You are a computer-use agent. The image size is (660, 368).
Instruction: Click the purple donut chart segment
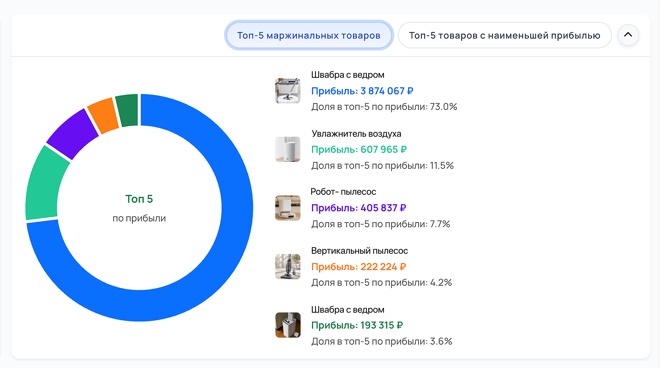(x=72, y=134)
